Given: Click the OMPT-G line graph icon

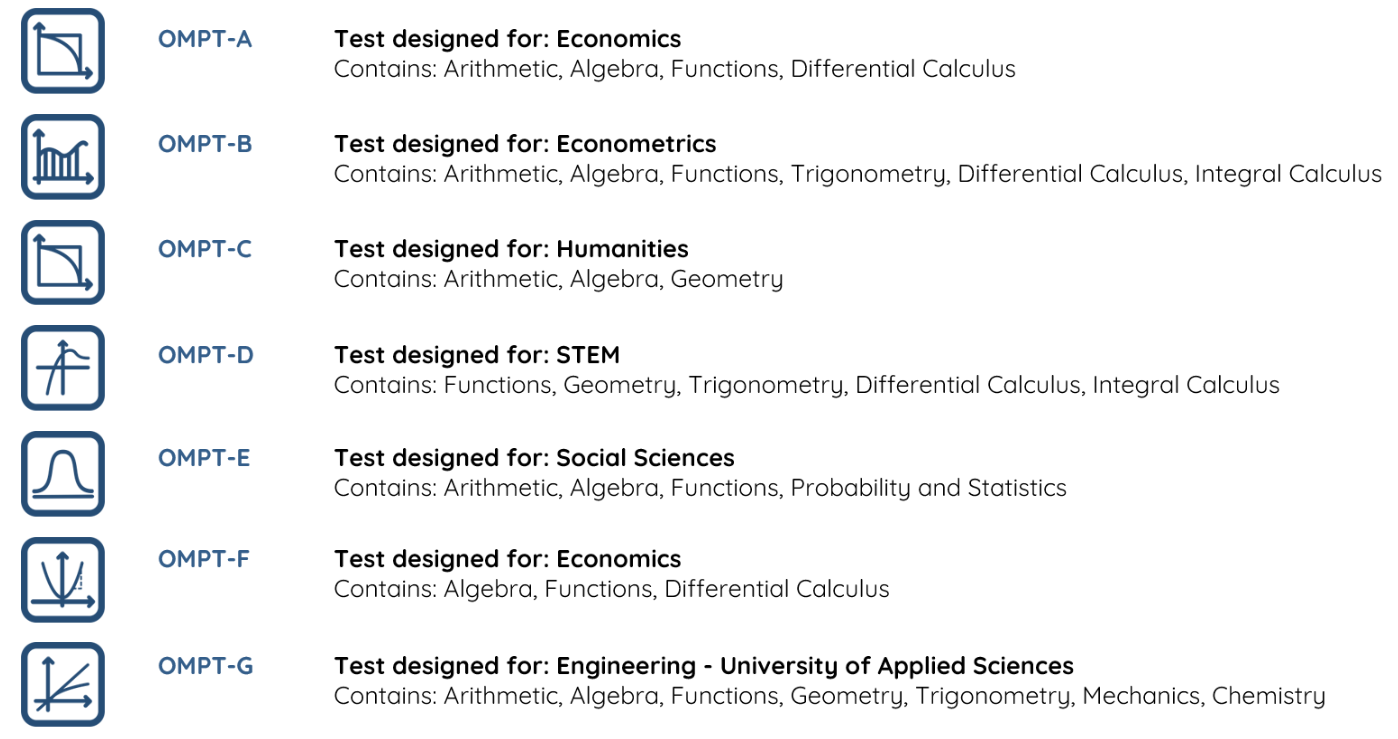Looking at the screenshot, I should pyautogui.click(x=63, y=685).
